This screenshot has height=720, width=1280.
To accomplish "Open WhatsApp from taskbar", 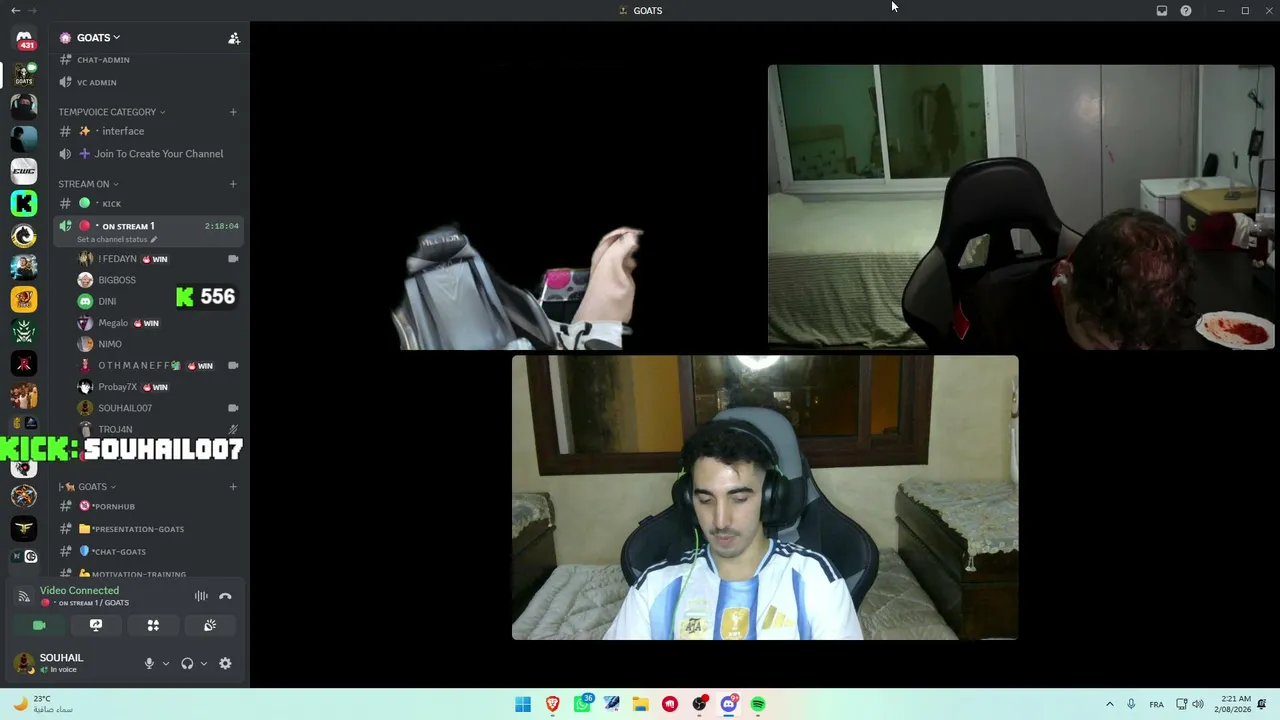I will 582,704.
